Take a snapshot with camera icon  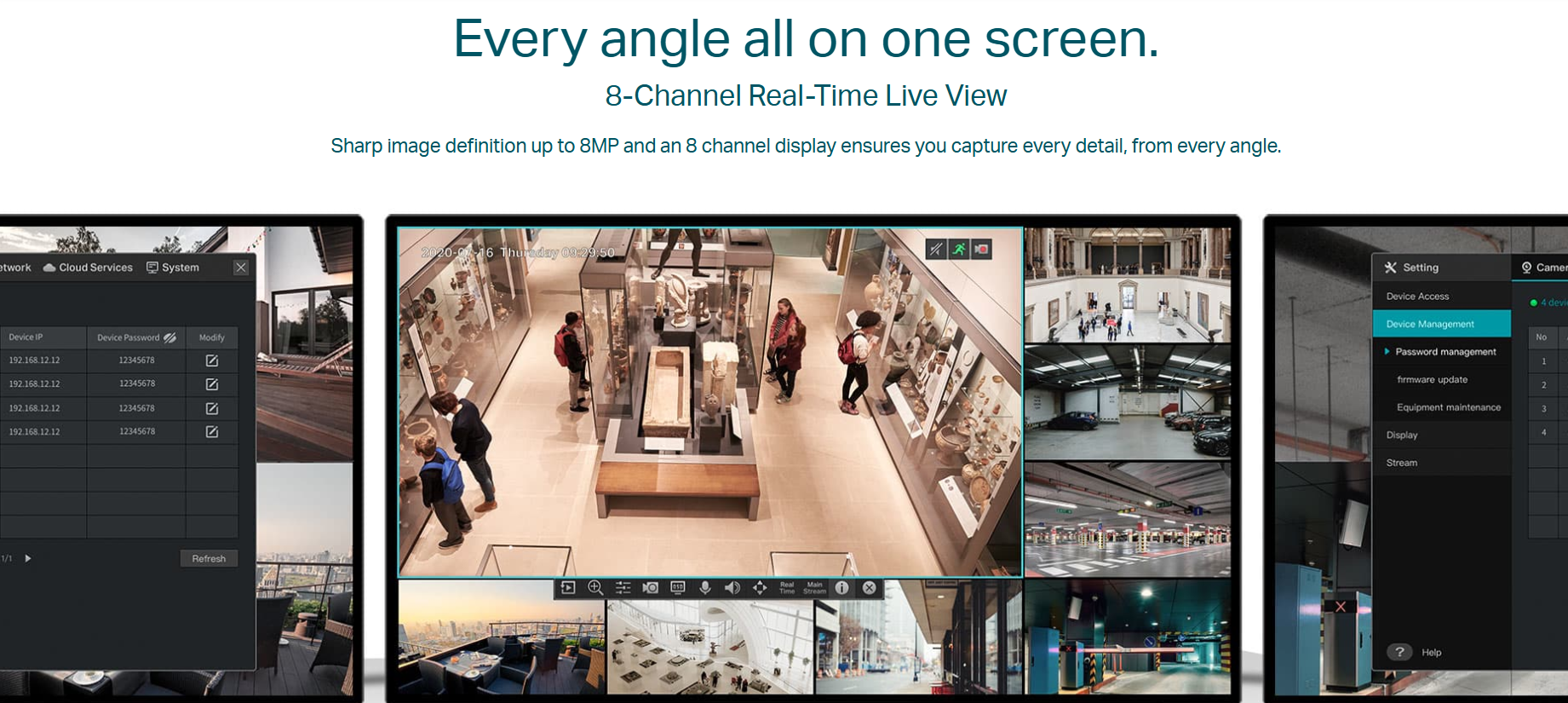(x=651, y=588)
